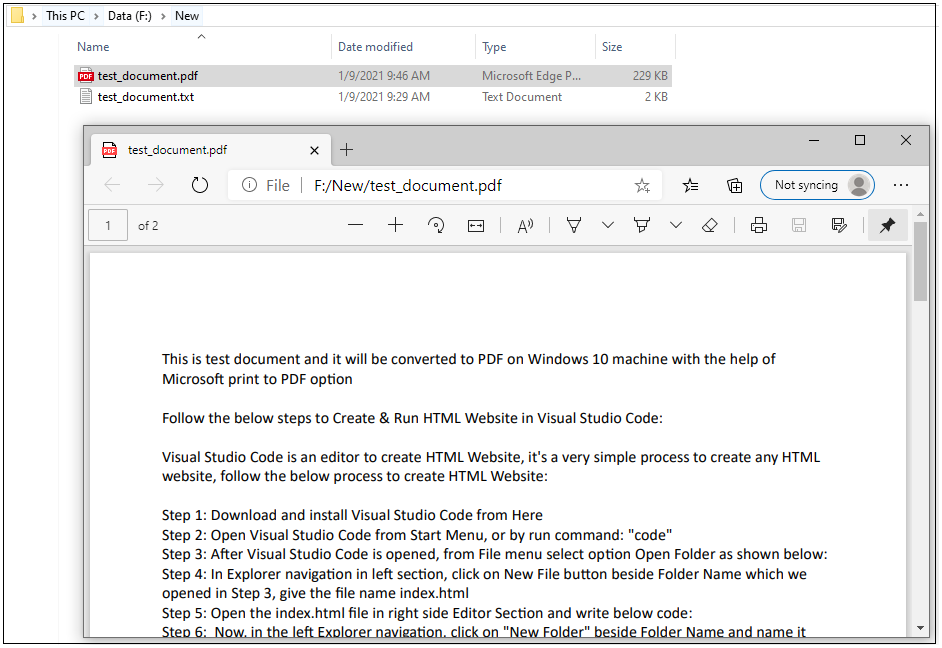Image resolution: width=942 pixels, height=648 pixels.
Task: Expand the chevron before This PC
Action: pos(34,16)
